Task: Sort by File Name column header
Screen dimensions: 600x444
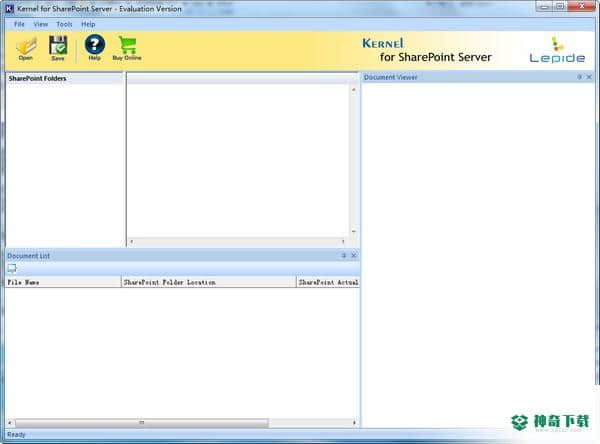Action: 63,282
